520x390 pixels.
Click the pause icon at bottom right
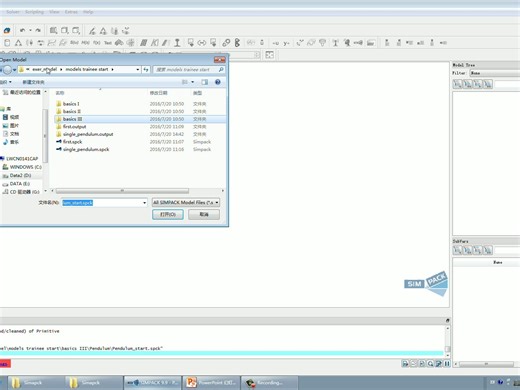tap(447, 364)
